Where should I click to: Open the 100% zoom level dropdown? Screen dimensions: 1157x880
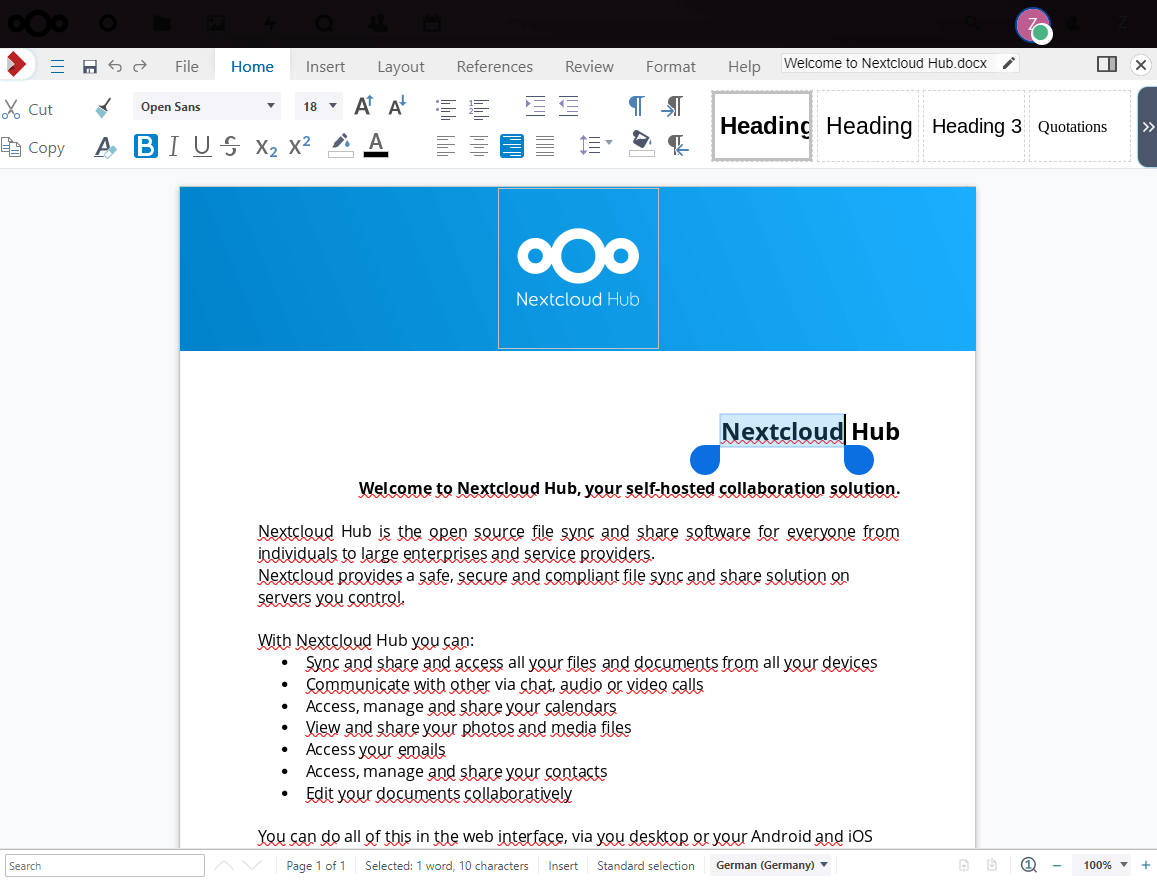1105,865
